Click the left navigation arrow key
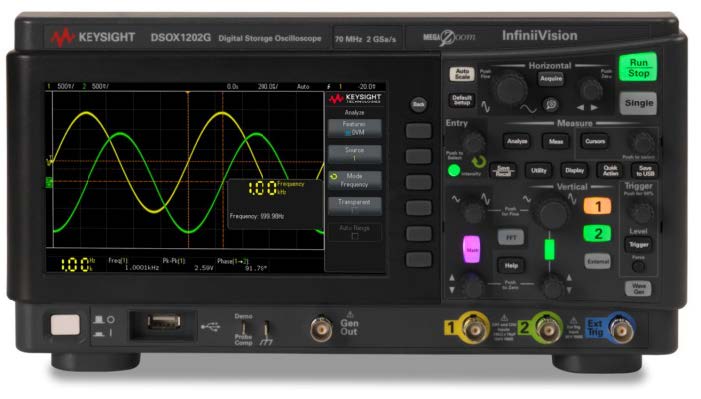The image size is (701, 399). (x=580, y=108)
